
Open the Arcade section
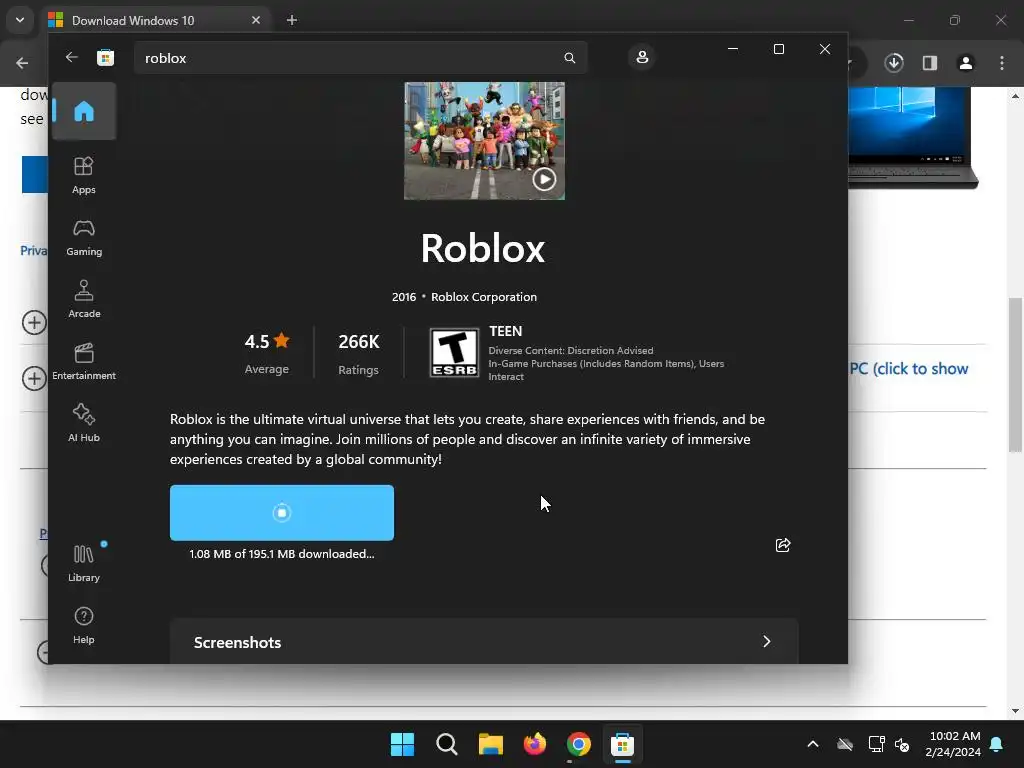[84, 299]
